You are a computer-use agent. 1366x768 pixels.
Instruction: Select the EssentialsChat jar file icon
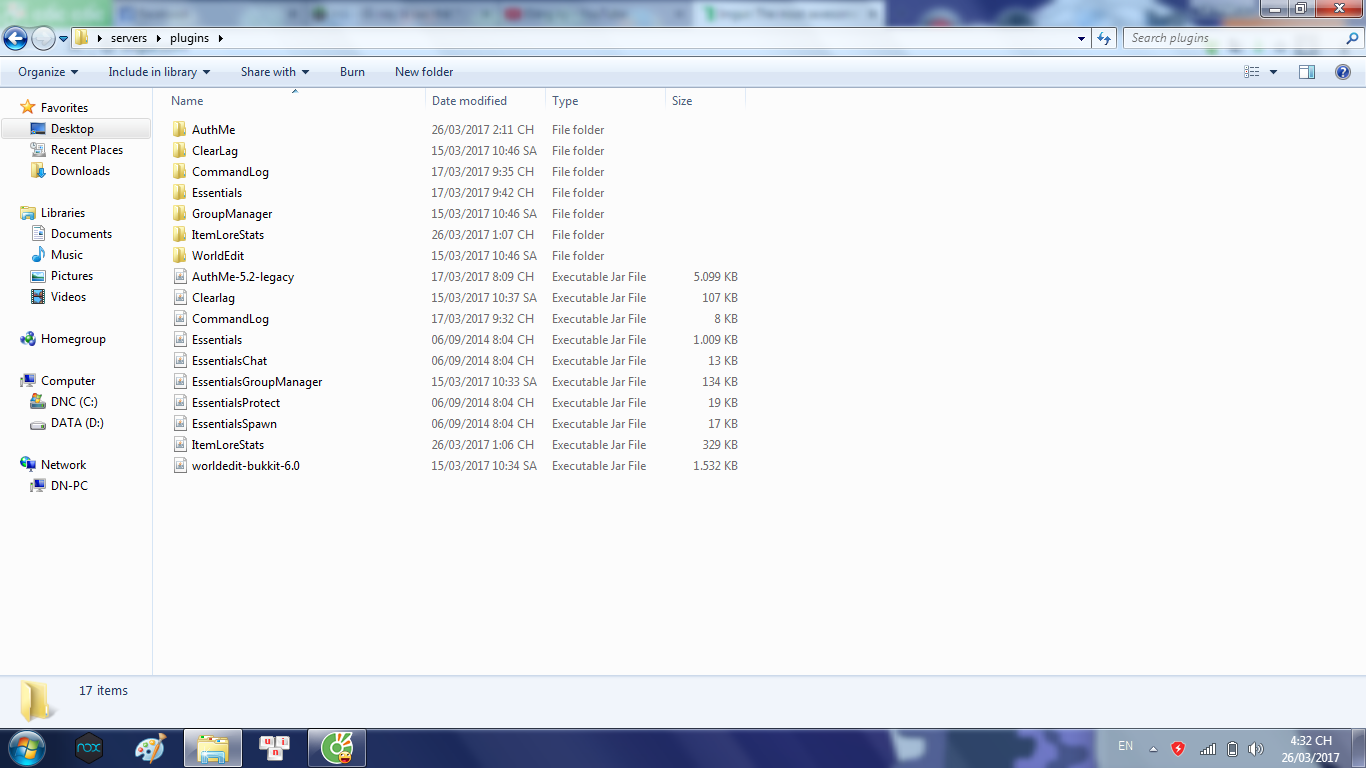(180, 361)
